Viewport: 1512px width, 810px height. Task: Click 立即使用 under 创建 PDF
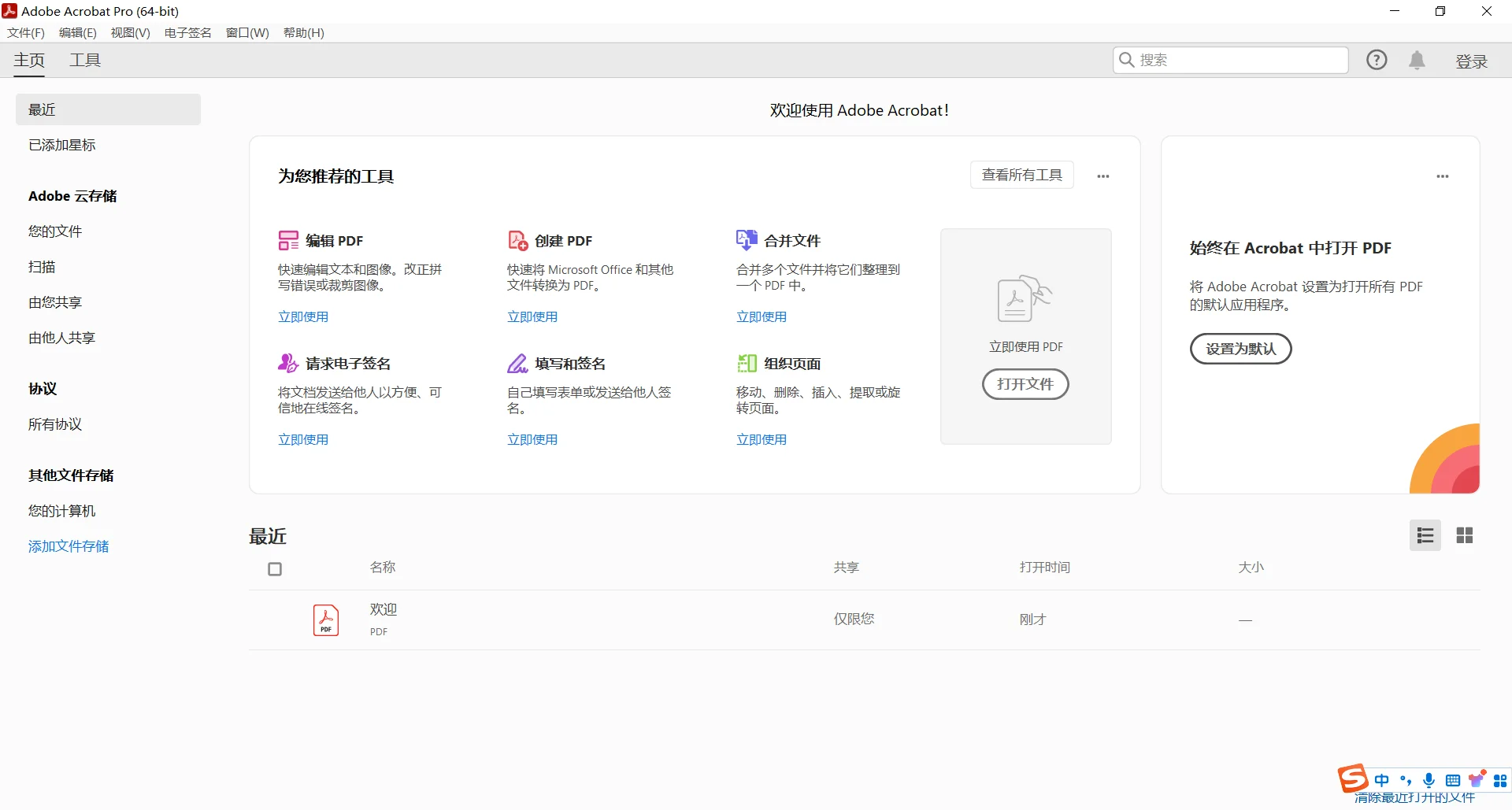(x=532, y=316)
